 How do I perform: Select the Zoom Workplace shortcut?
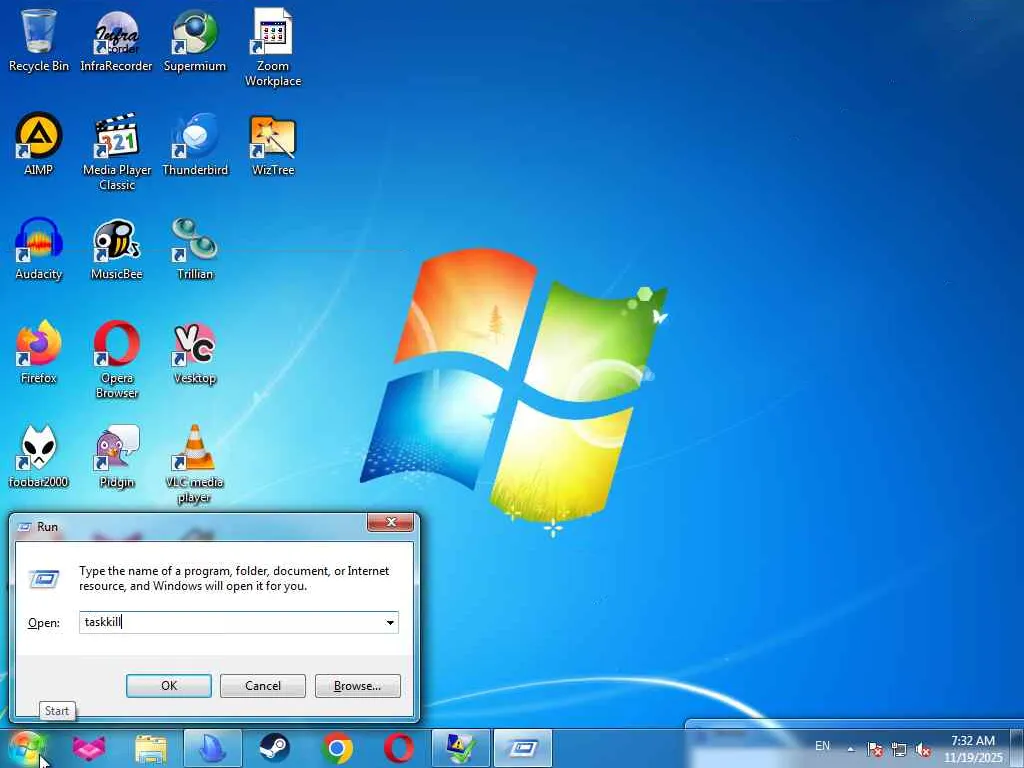(x=273, y=47)
